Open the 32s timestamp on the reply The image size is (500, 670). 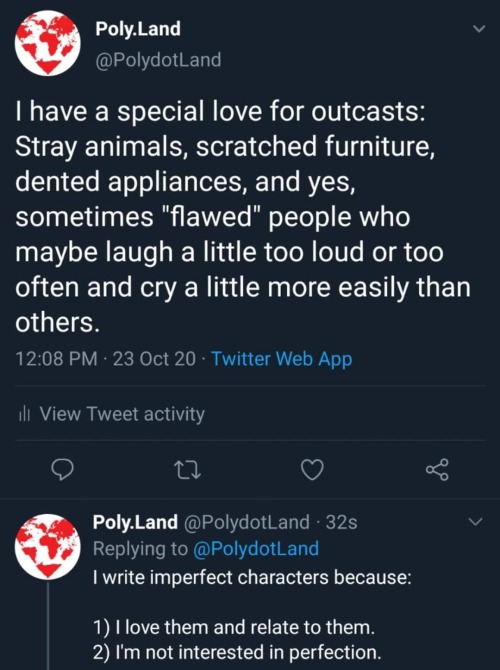point(341,522)
